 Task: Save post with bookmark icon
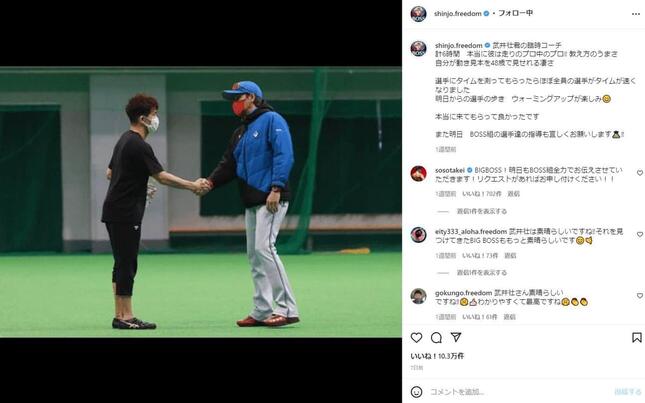636,338
